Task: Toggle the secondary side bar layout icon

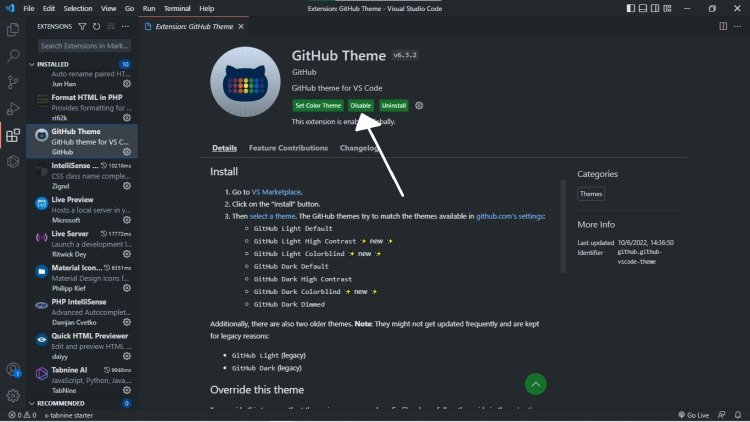Action: click(x=655, y=8)
